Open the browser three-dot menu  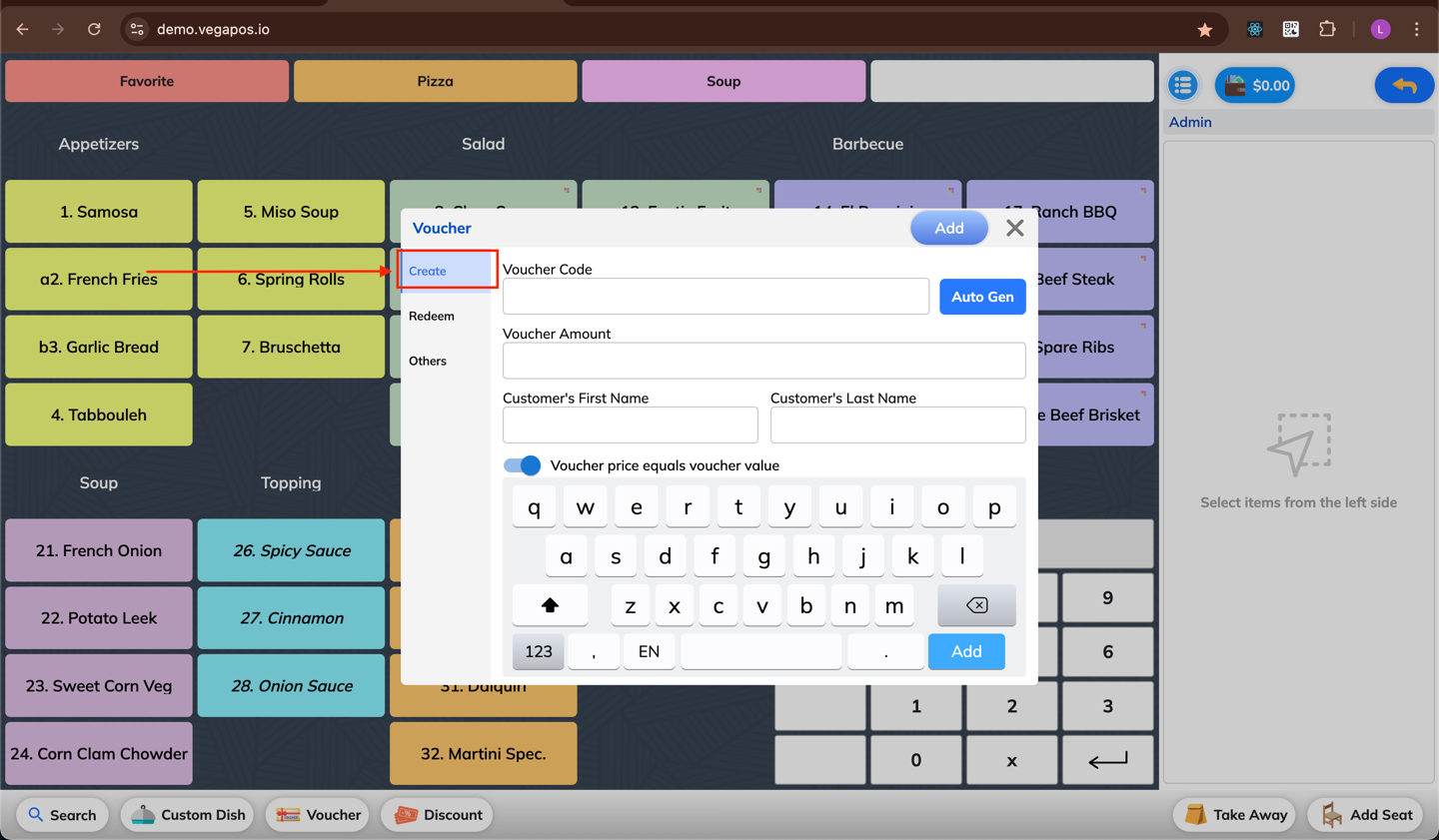[x=1416, y=29]
